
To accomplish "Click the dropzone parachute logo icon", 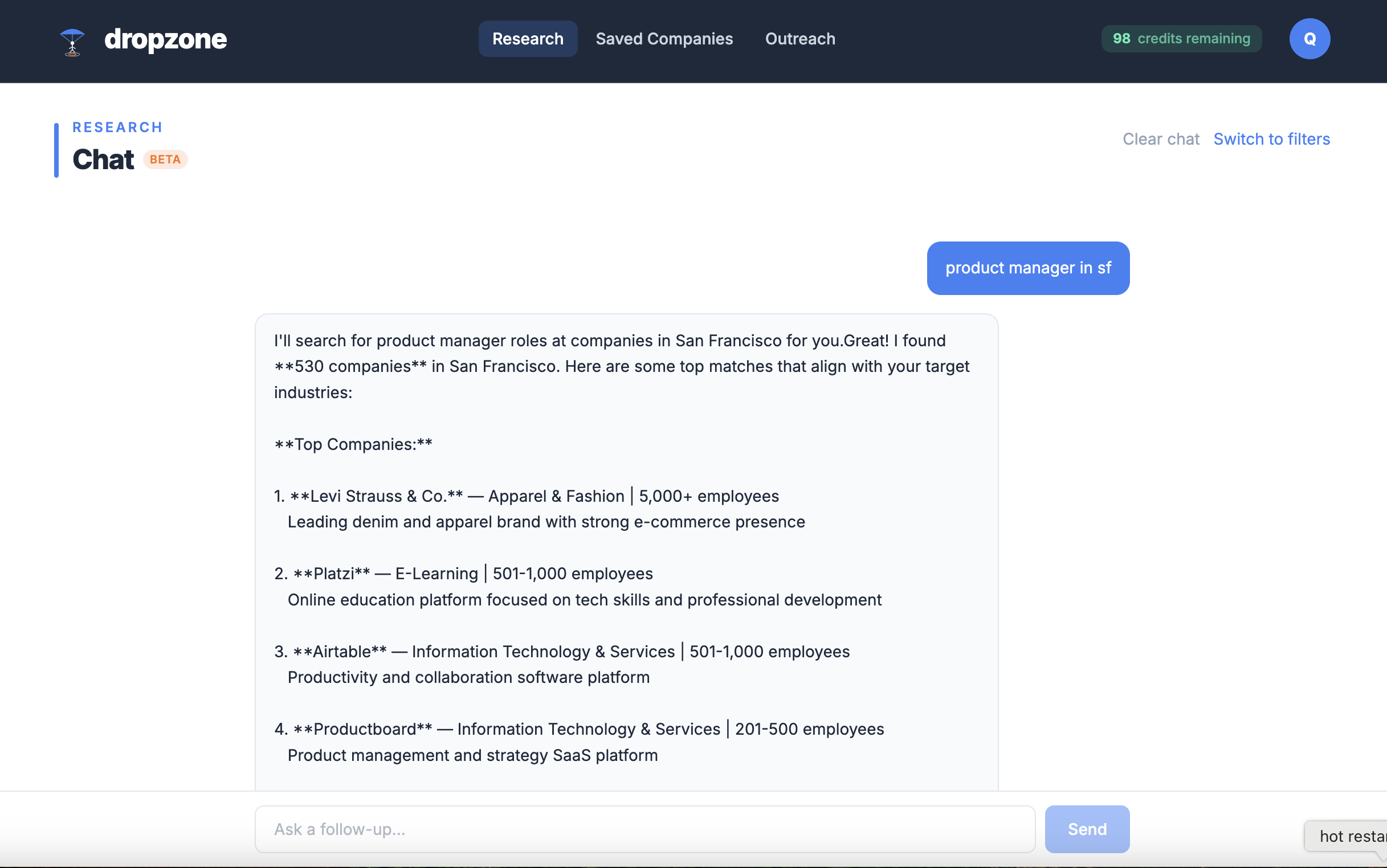I will point(72,42).
